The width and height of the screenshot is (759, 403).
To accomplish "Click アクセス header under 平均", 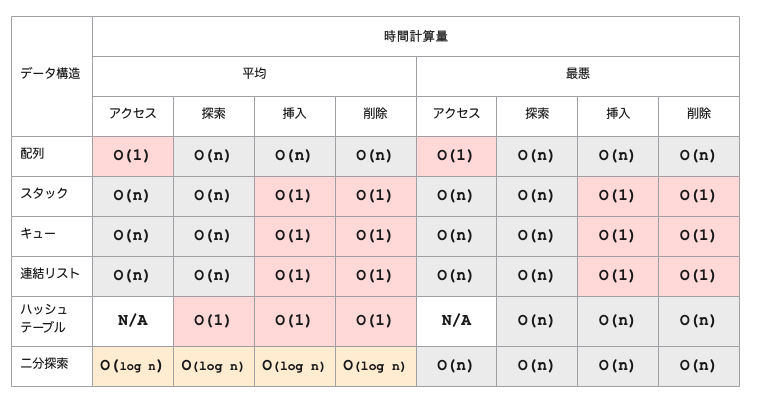I will pos(133,115).
